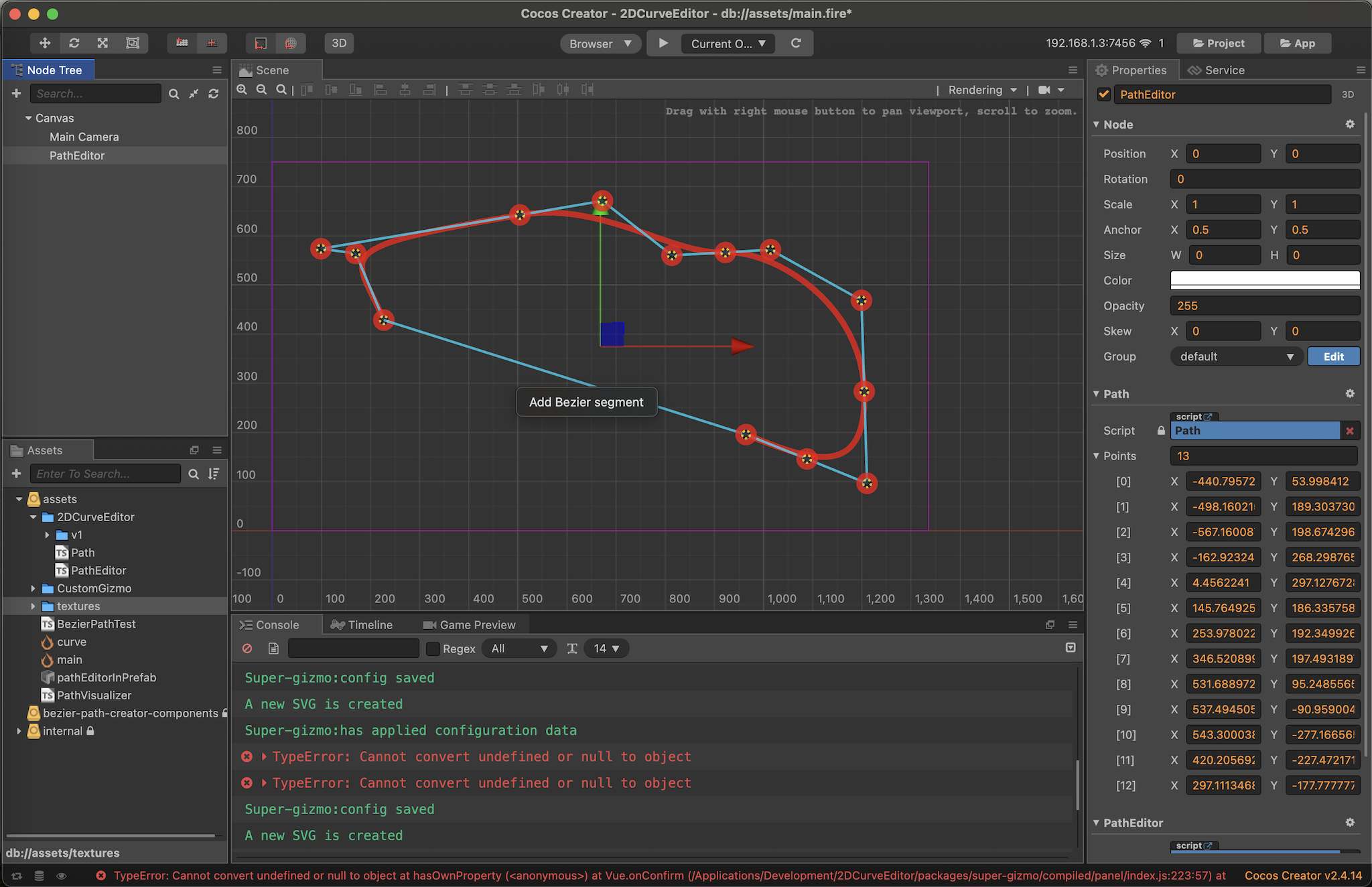Viewport: 1372px width, 887px height.
Task: Click the Edit button next to Group
Action: (1333, 356)
